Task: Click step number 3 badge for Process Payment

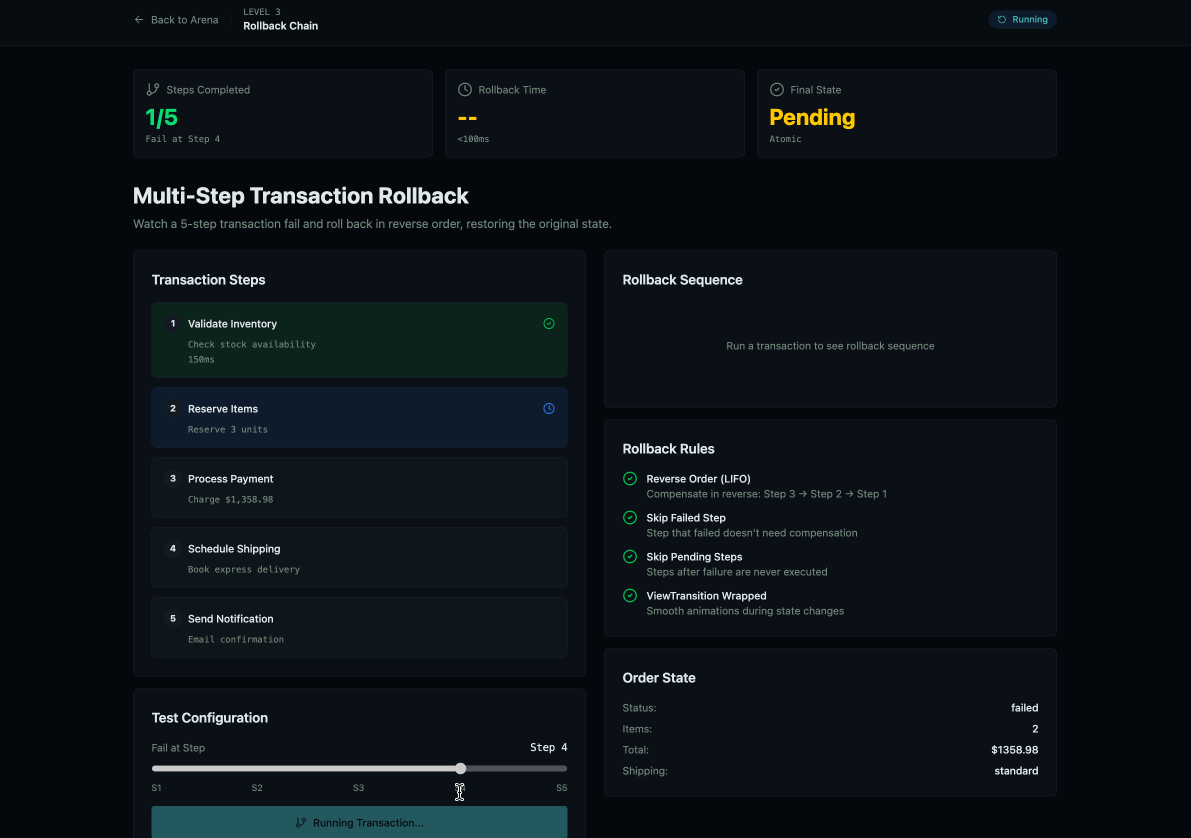Action: click(172, 479)
